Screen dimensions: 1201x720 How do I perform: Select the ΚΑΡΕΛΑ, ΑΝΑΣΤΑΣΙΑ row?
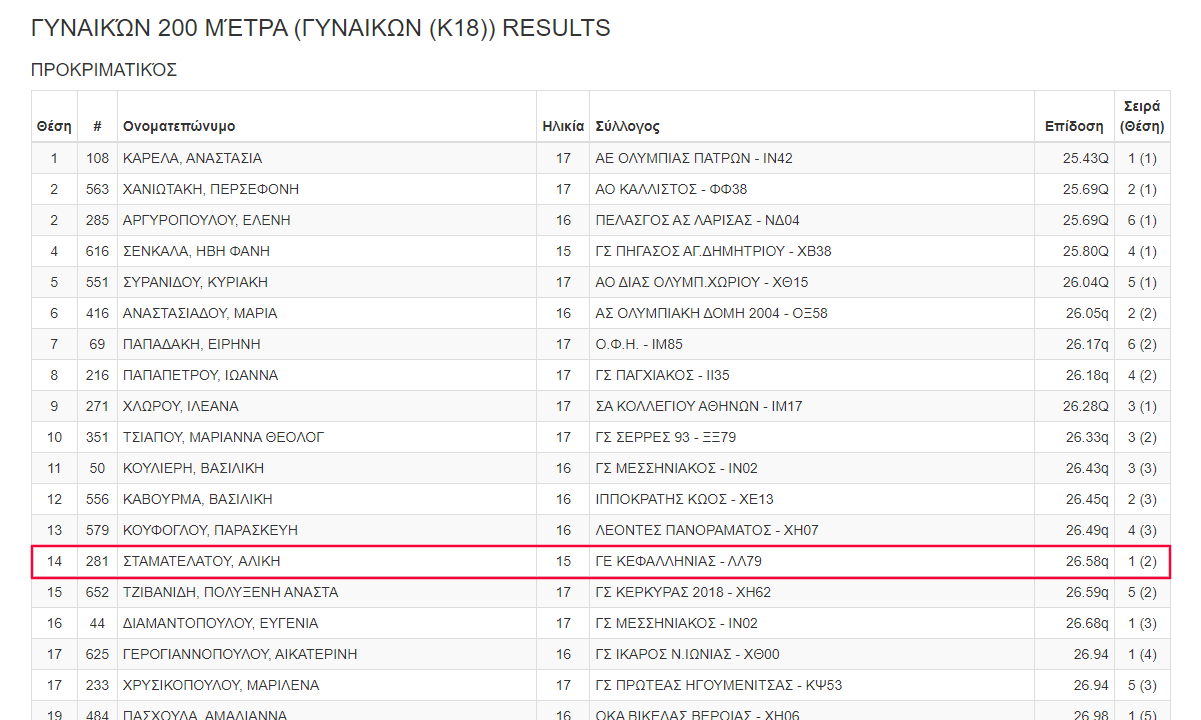click(x=601, y=158)
